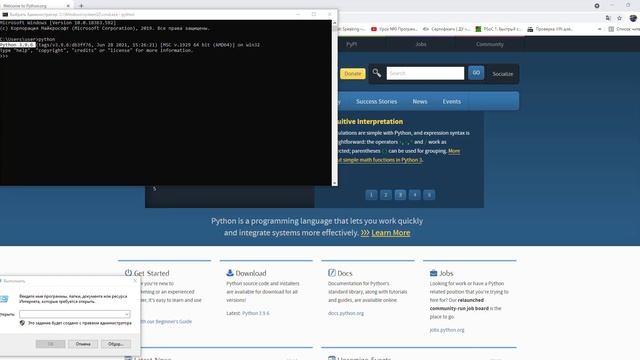Open the News menu item

[420, 101]
